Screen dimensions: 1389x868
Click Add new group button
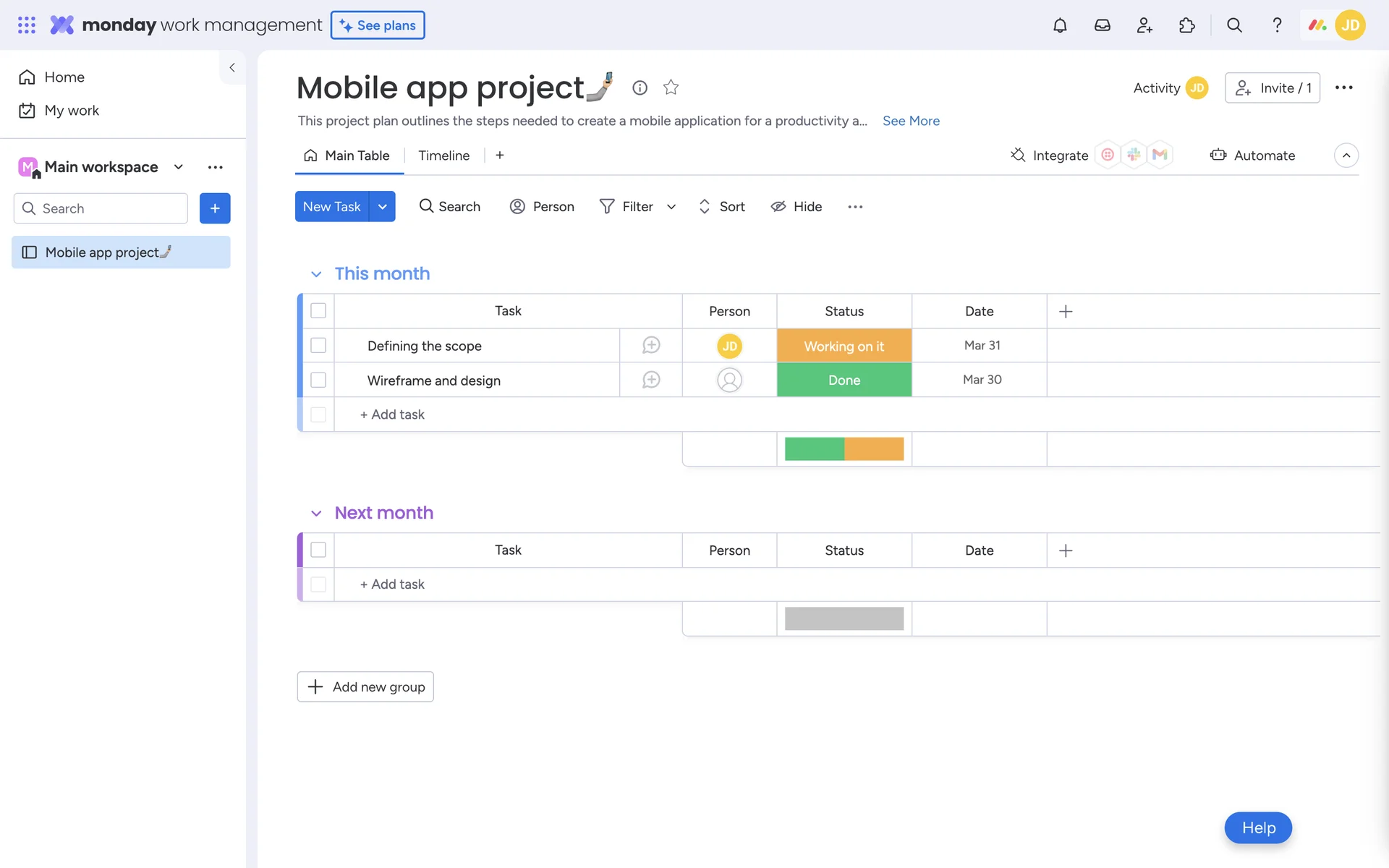click(x=365, y=686)
